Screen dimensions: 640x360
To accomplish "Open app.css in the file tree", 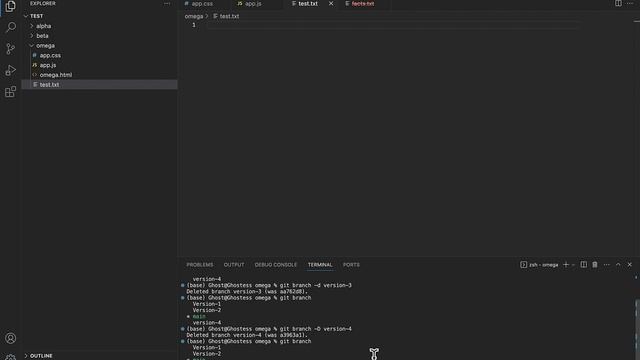I will click(100, 56).
